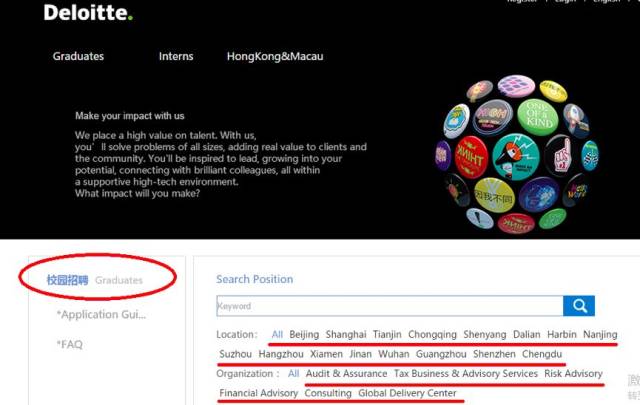640x405 pixels.
Task: Filter location by Tianjin
Action: (x=387, y=334)
